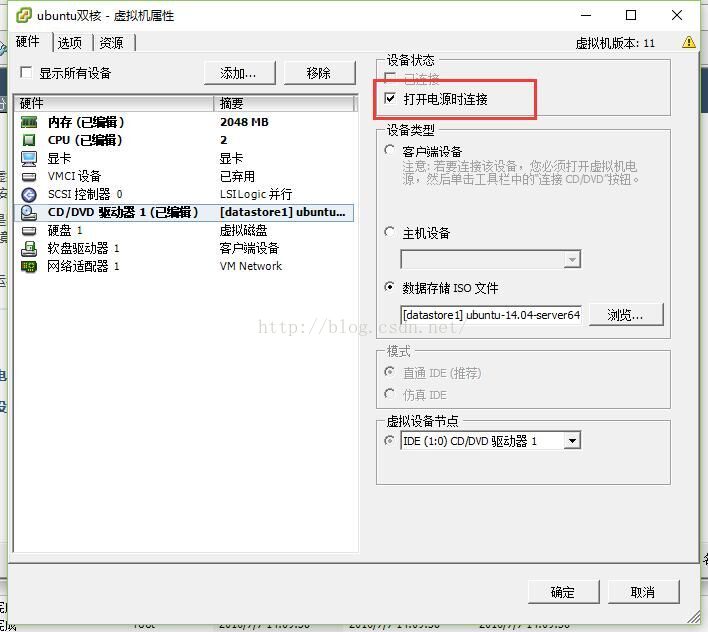Switch to the 选项 tab
Viewport: 708px width, 632px height.
point(70,43)
